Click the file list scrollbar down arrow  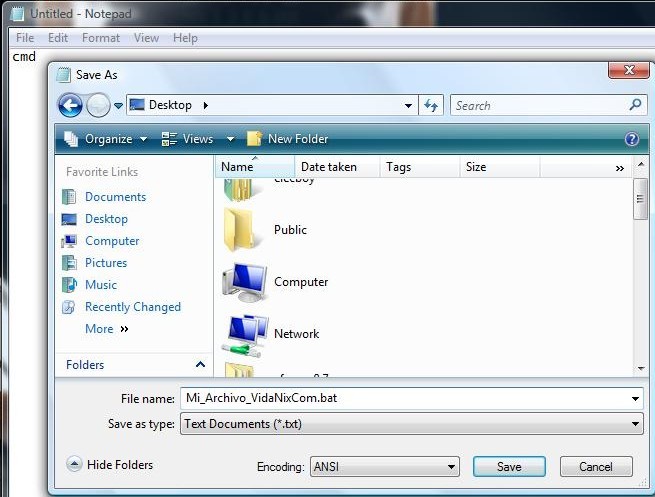point(641,368)
